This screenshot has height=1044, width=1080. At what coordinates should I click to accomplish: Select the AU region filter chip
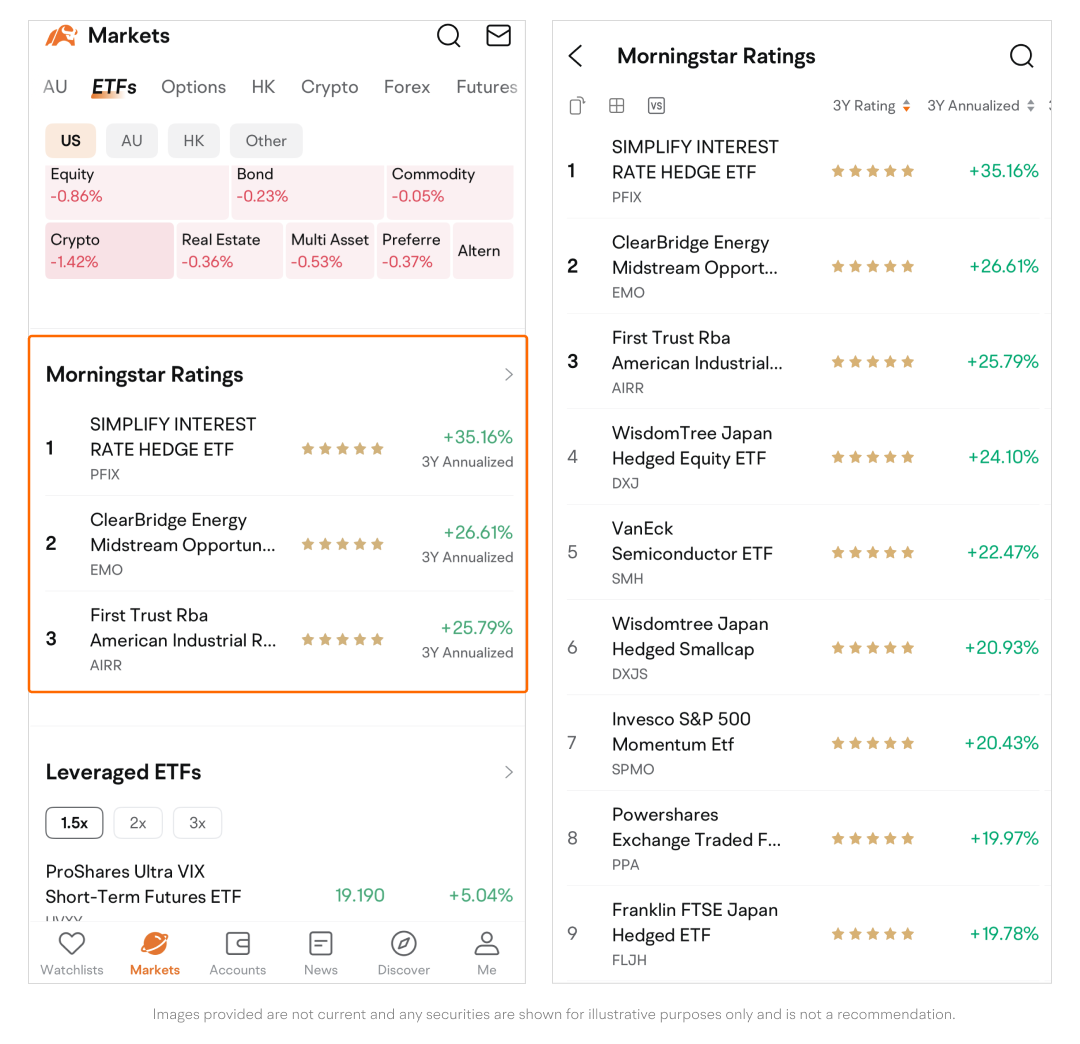[132, 141]
